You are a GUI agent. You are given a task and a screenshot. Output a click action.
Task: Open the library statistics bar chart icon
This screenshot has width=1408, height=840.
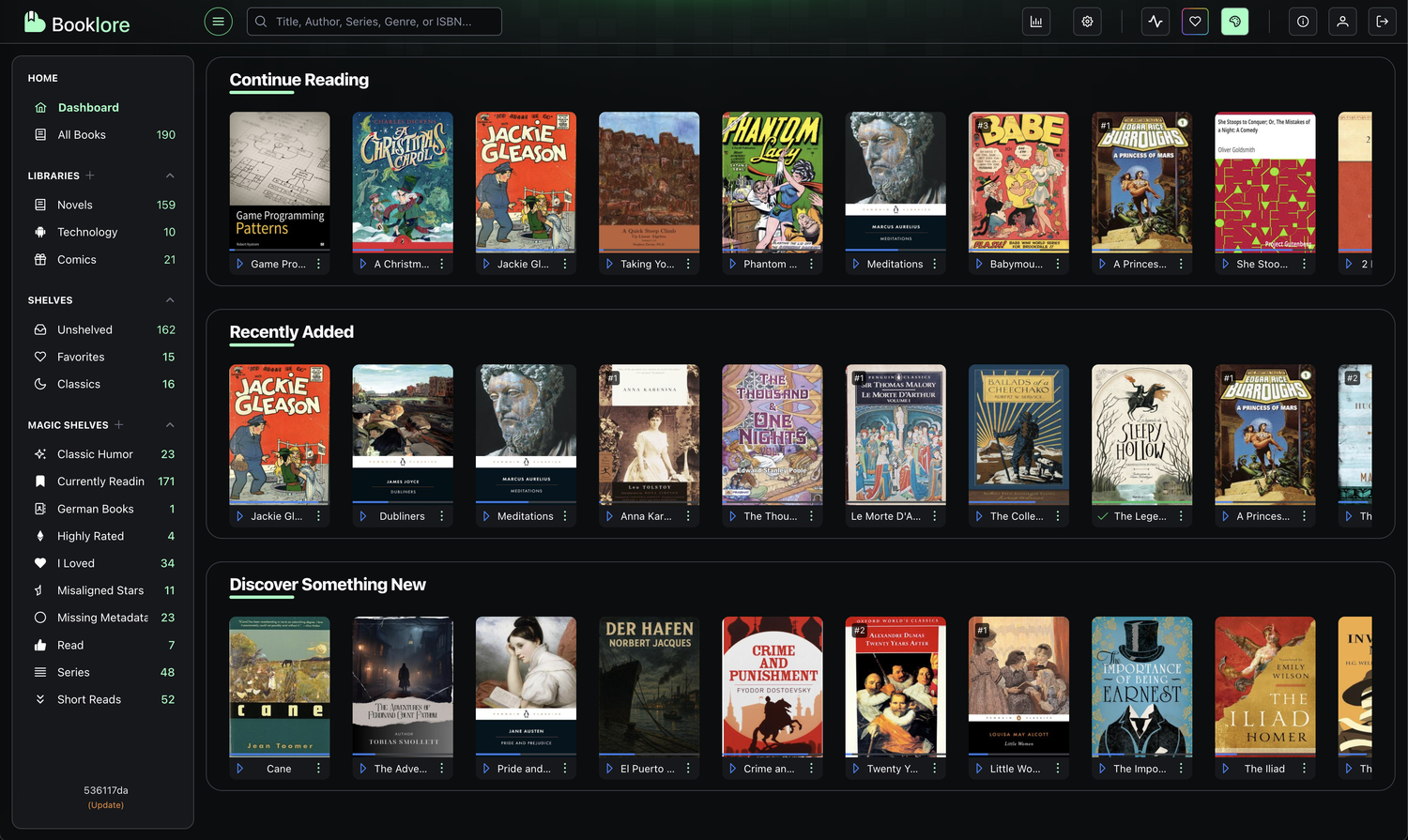pos(1035,21)
